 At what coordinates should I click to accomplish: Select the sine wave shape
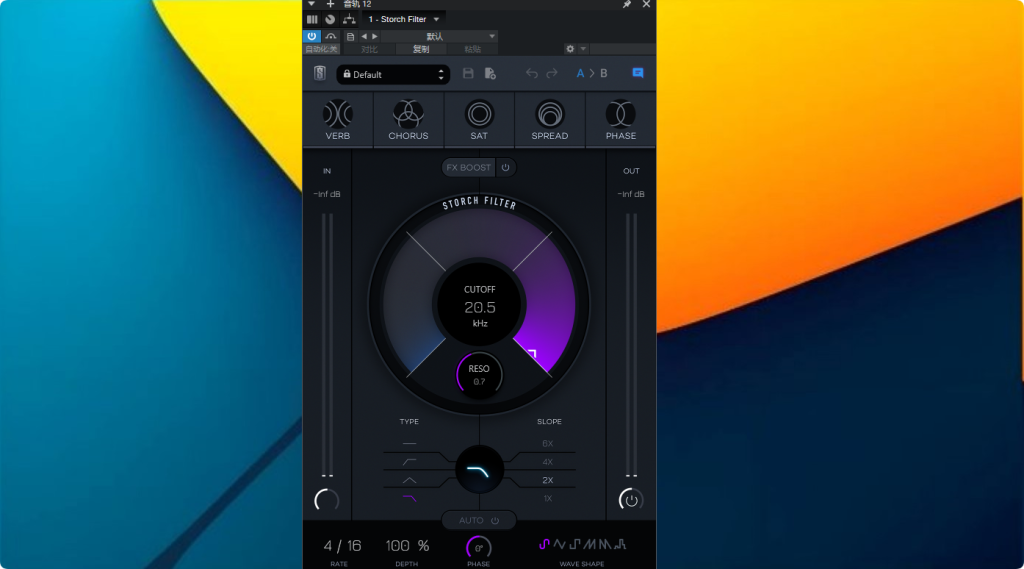click(x=545, y=544)
